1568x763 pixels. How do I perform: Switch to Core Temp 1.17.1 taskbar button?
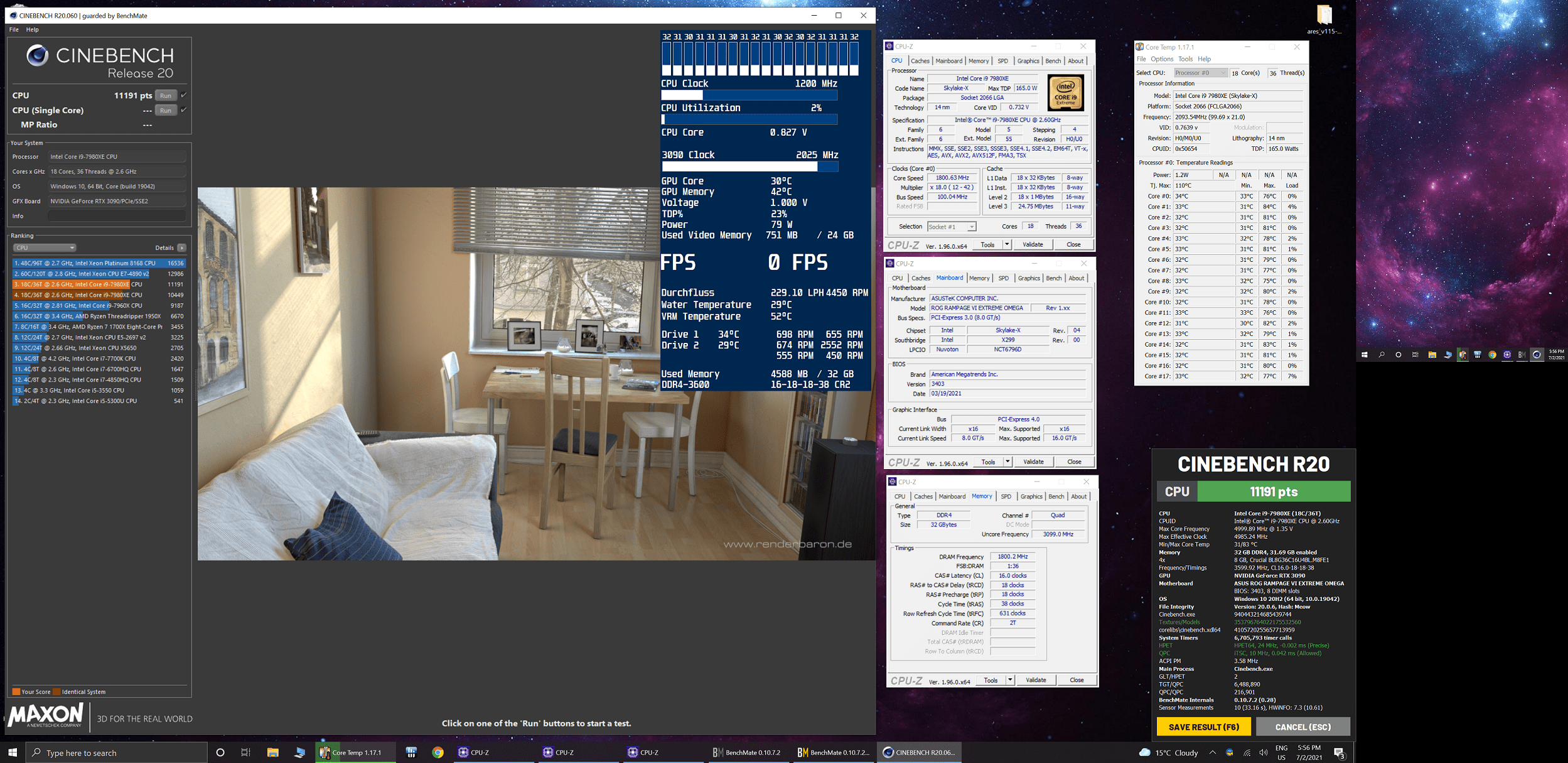click(355, 752)
